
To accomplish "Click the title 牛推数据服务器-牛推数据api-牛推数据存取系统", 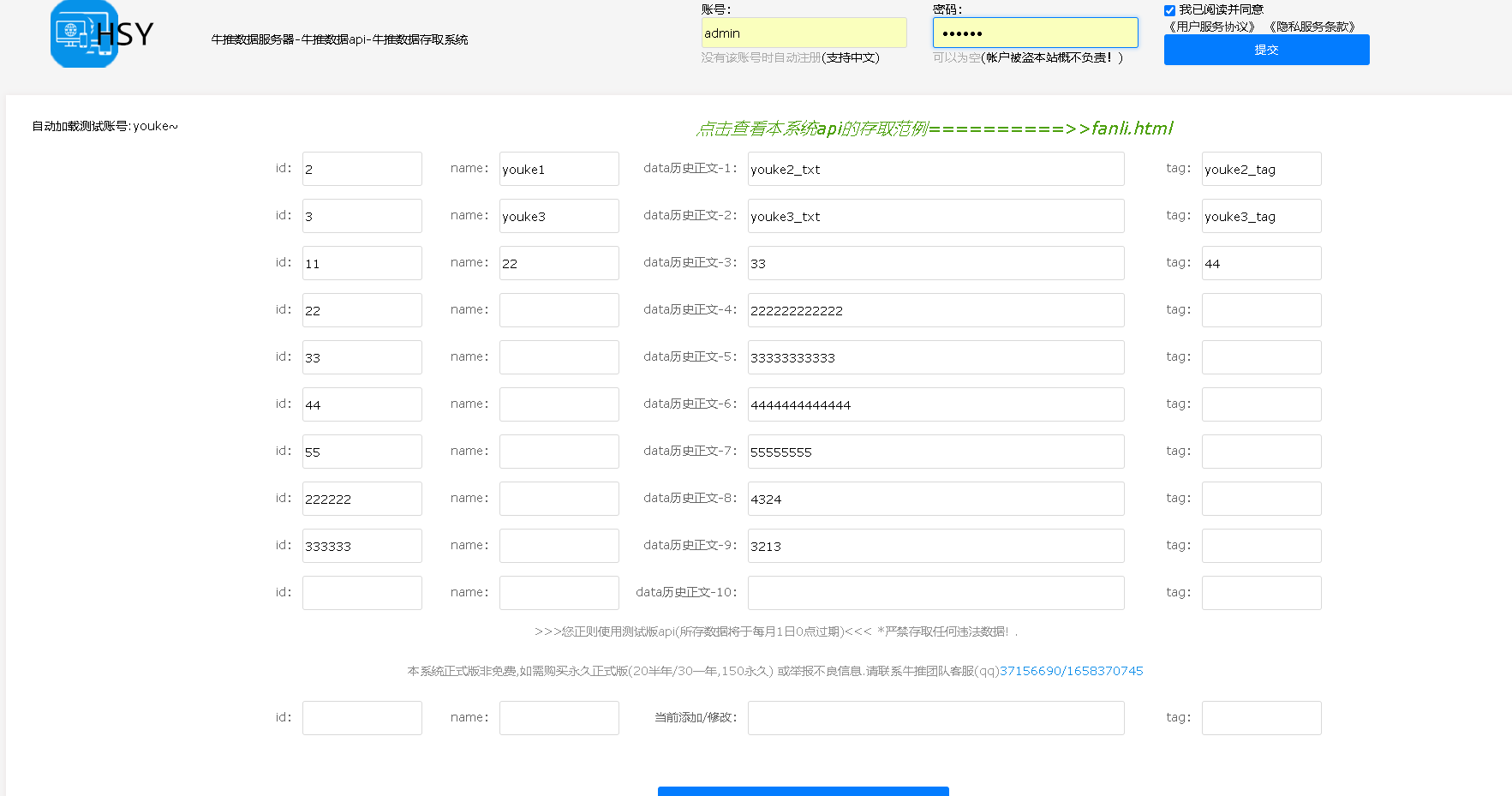I will point(339,39).
